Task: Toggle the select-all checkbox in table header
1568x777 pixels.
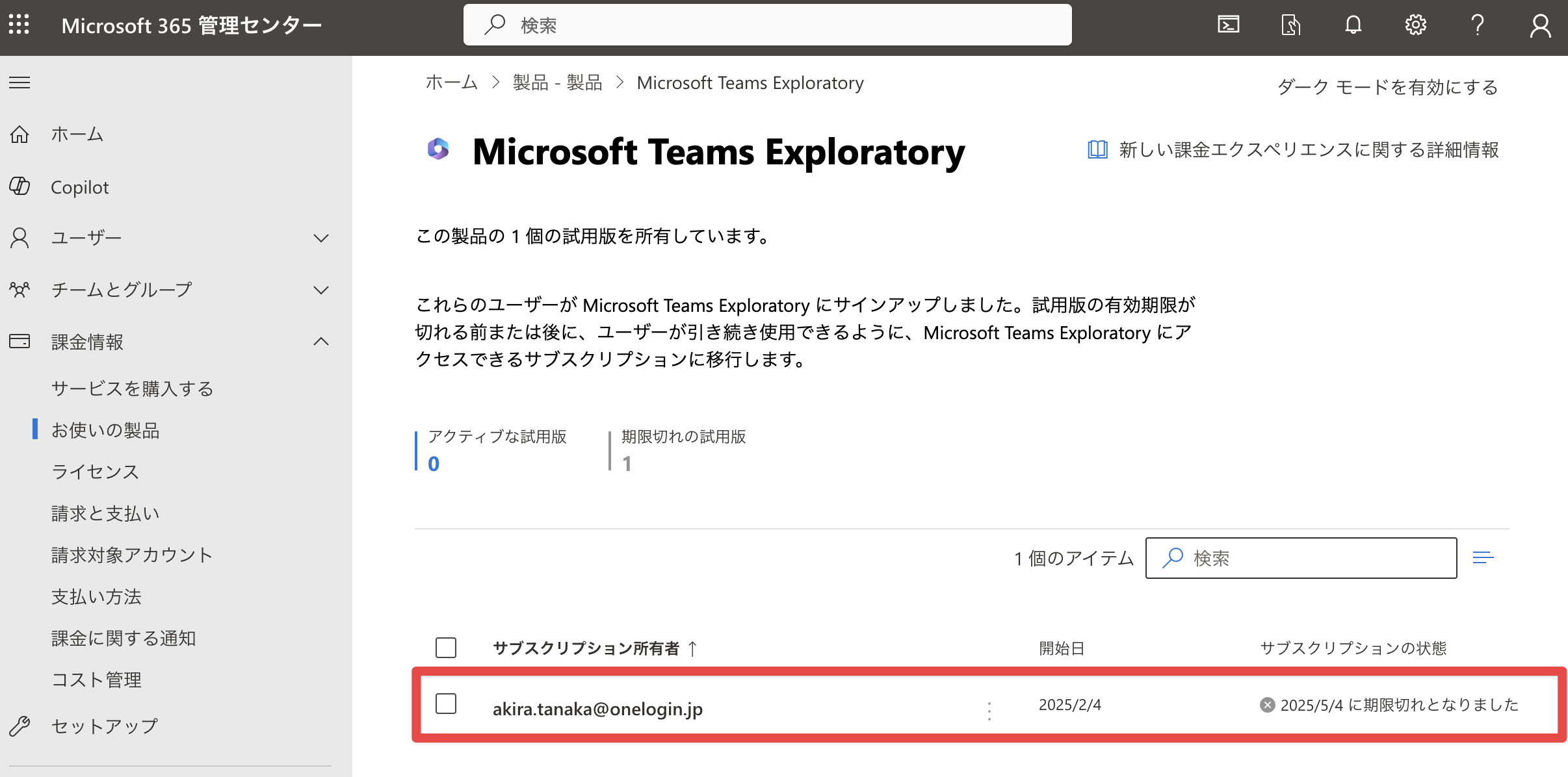Action: [x=446, y=648]
